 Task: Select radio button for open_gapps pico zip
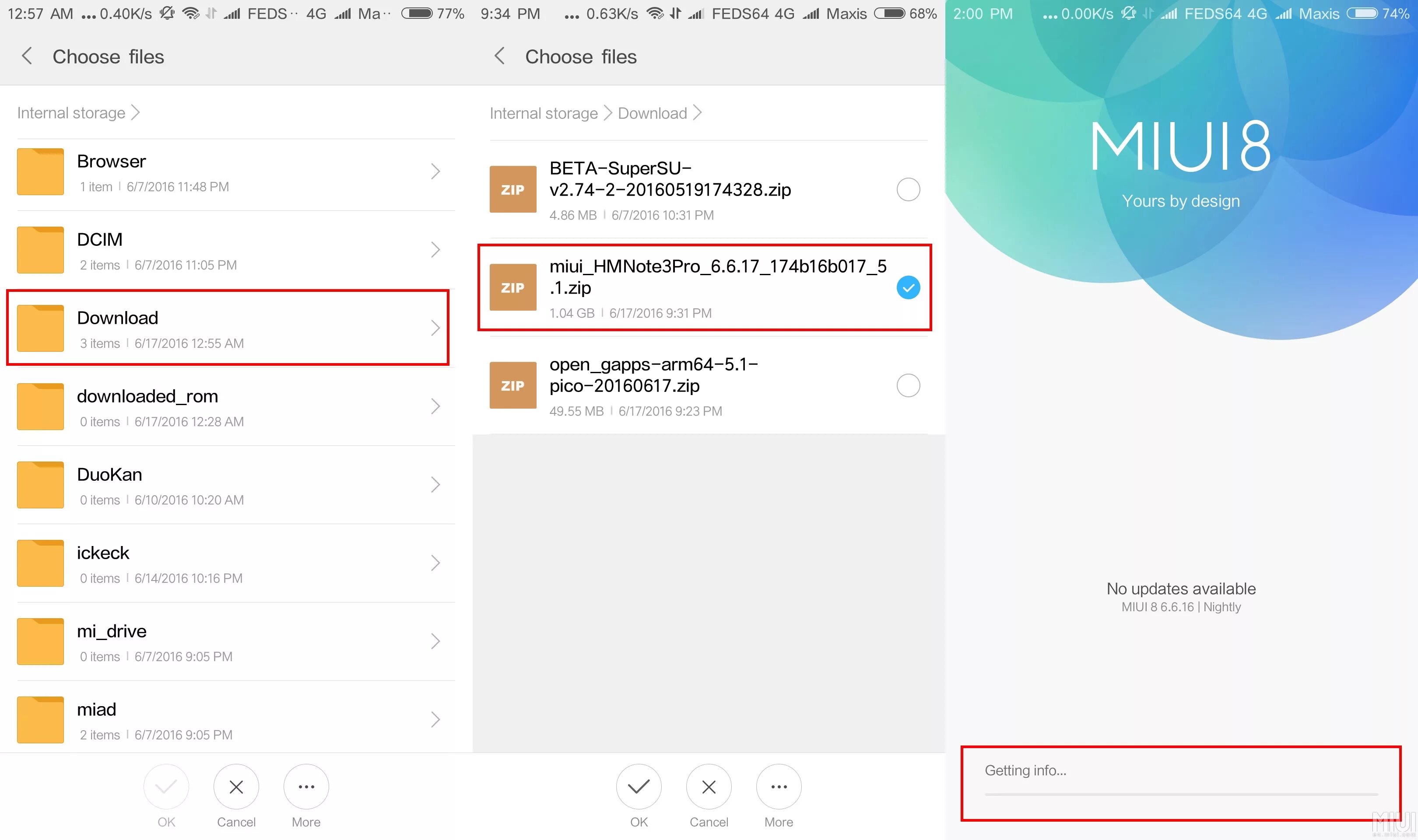(908, 385)
